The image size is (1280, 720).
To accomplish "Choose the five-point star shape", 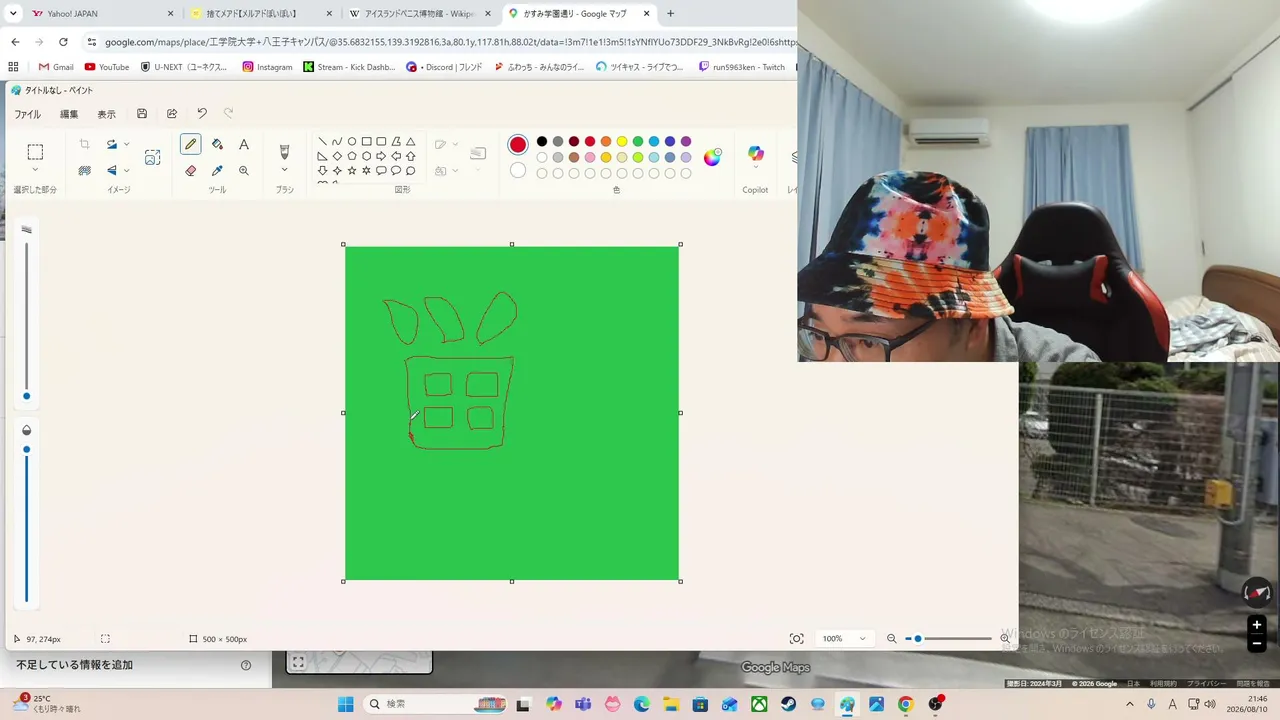I will (352, 171).
